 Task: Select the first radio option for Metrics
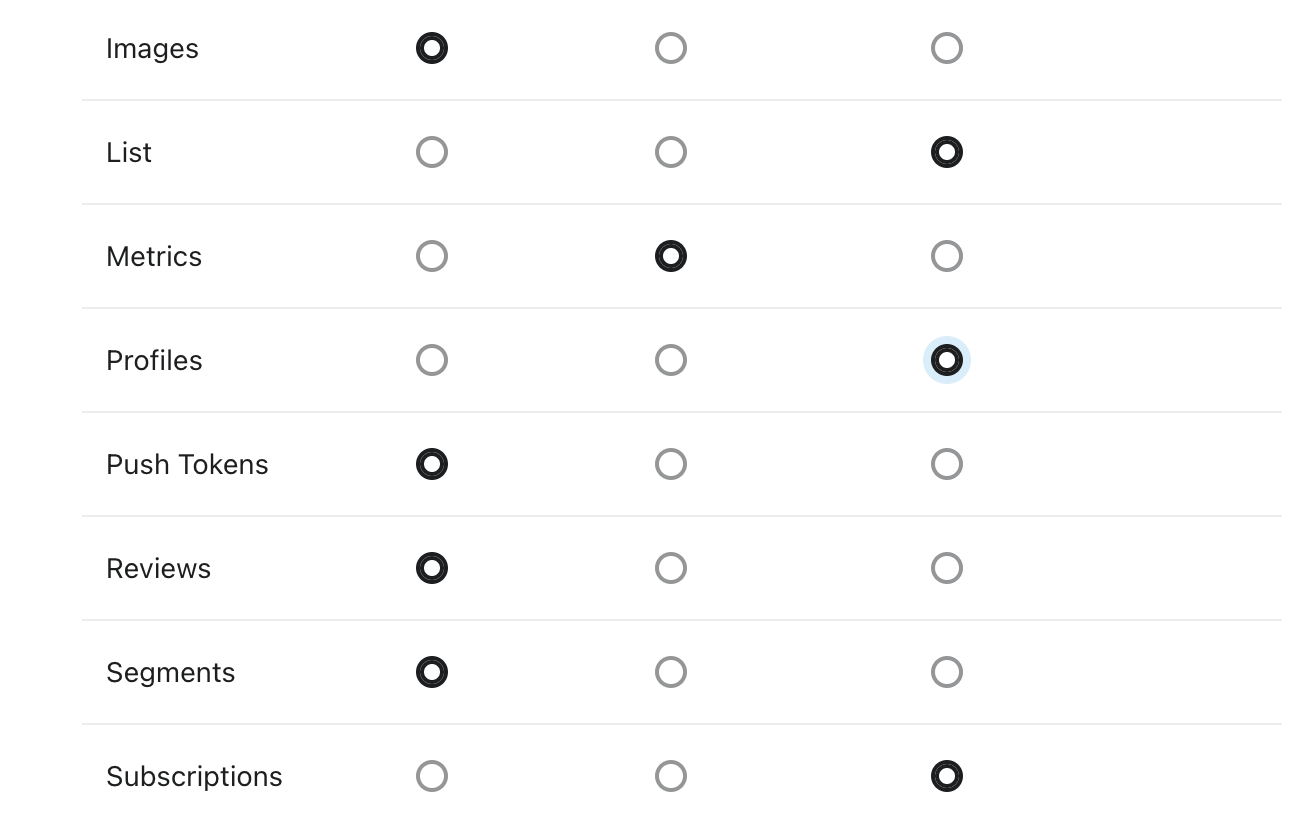coord(432,256)
